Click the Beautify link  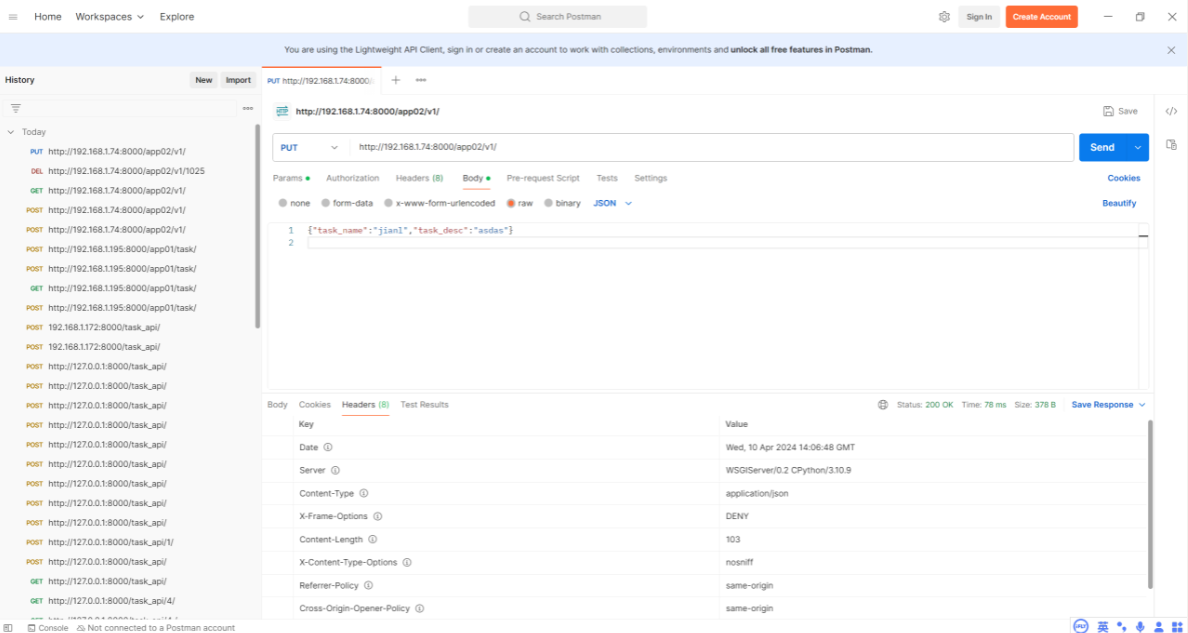click(1119, 203)
